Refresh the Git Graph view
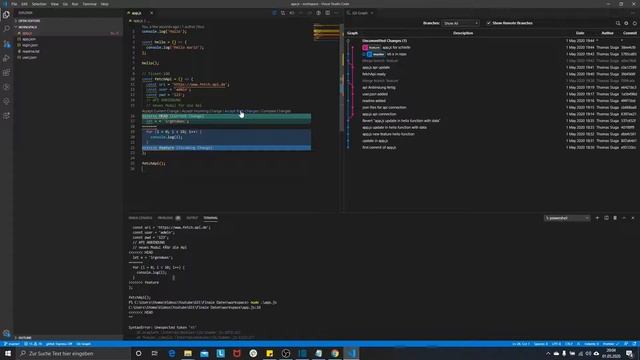The height and width of the screenshot is (360, 640). (635, 23)
